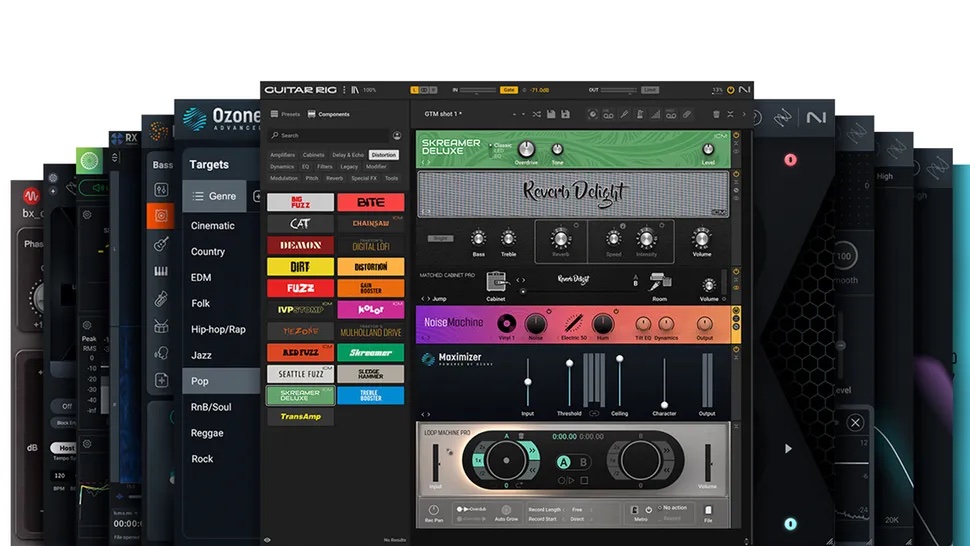Viewport: 970px width, 546px height.
Task: Toggle the output Limit button
Action: pyautogui.click(x=650, y=90)
